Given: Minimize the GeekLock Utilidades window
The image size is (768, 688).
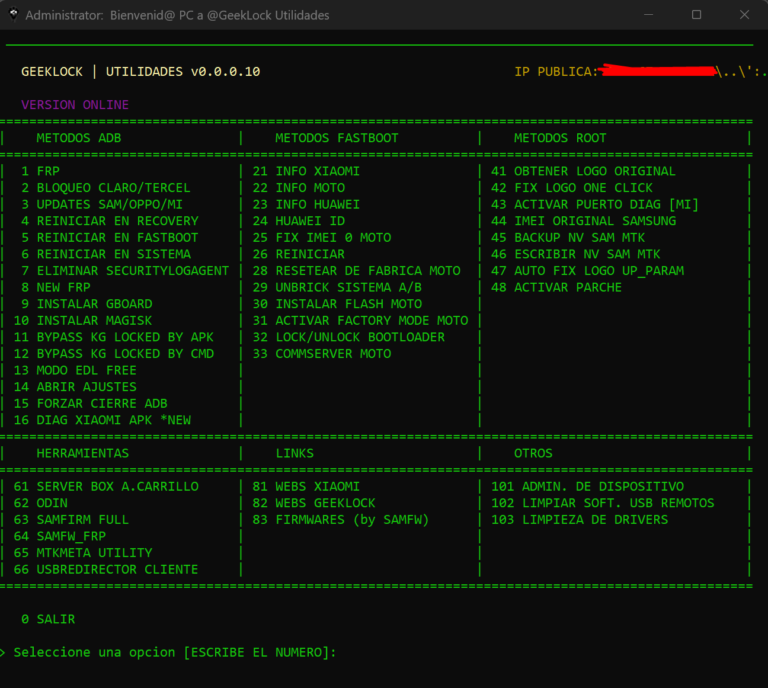Looking at the screenshot, I should (651, 15).
